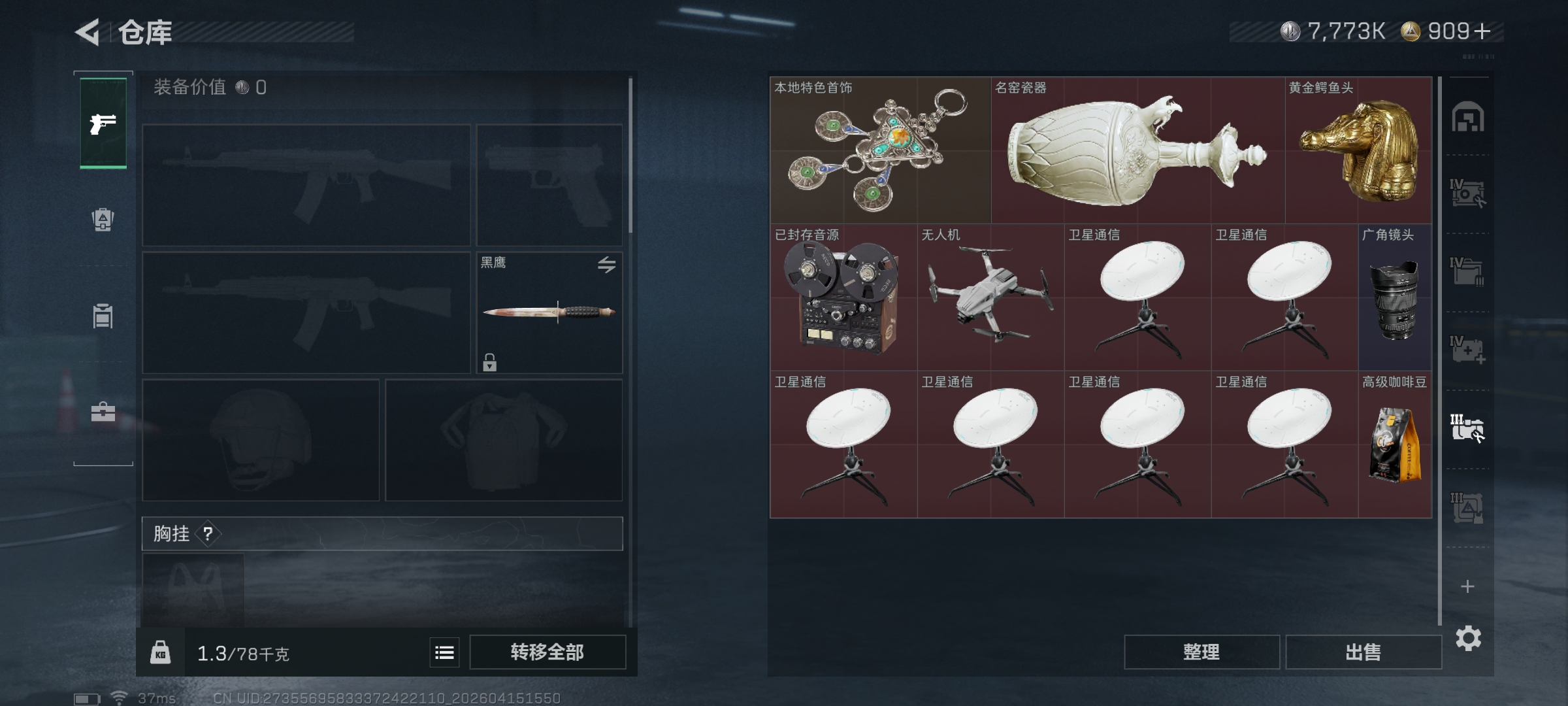The height and width of the screenshot is (706, 1568).
Task: Click the 整理 sort button
Action: (1201, 652)
